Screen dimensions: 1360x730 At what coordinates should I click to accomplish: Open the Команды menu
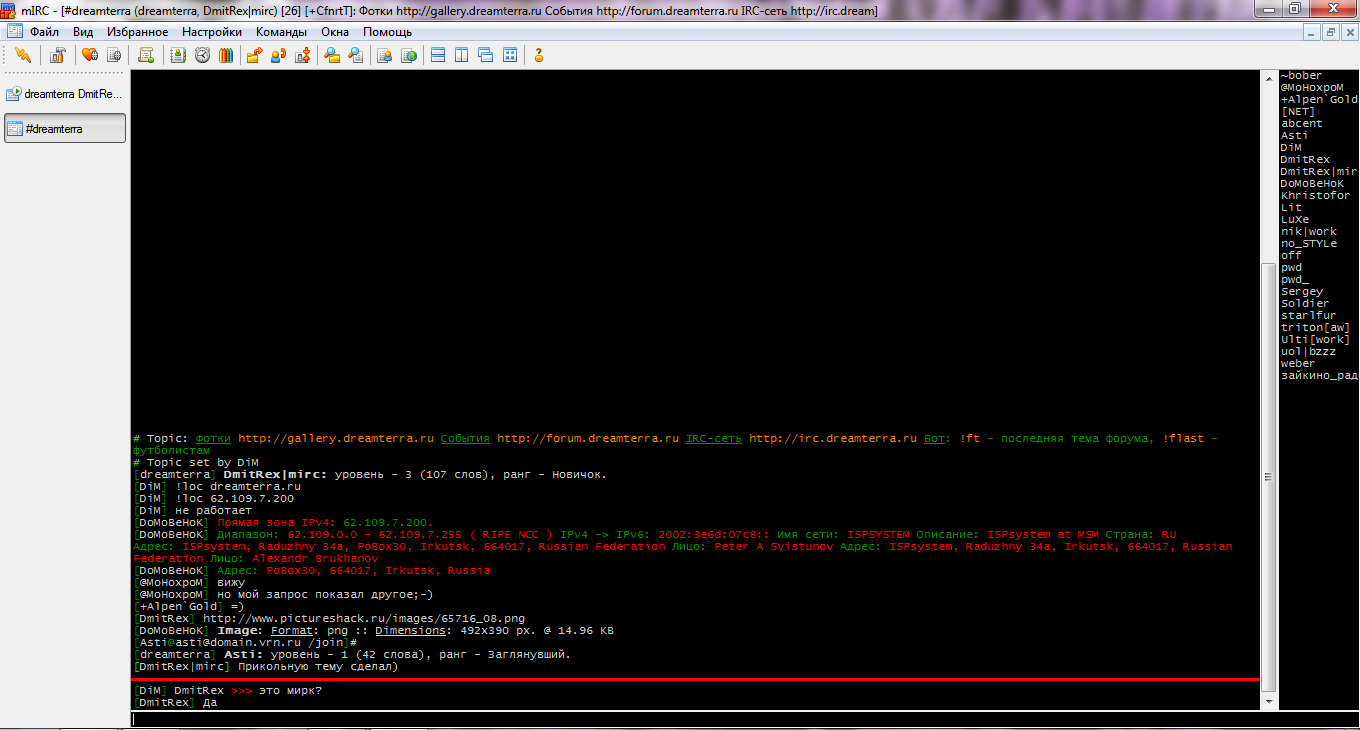[x=281, y=32]
